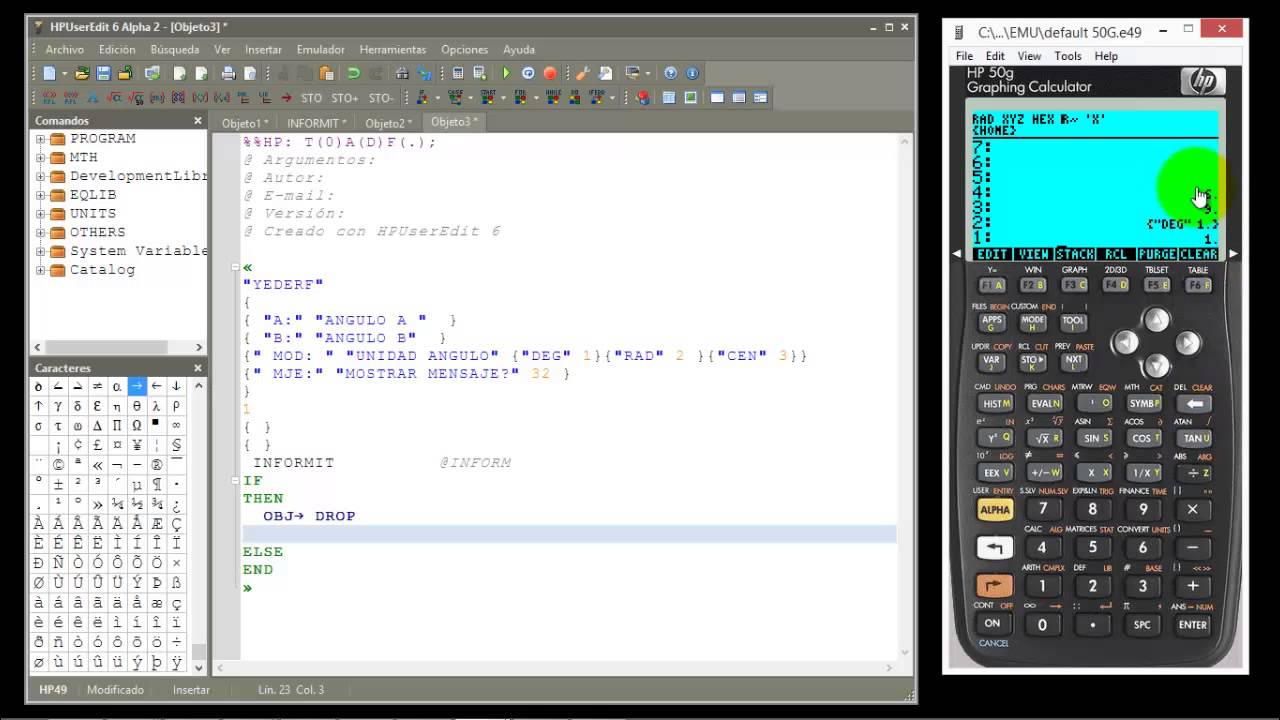Screen dimensions: 1280x720
Task: Open the Búsqueda menu
Action: 175,49
